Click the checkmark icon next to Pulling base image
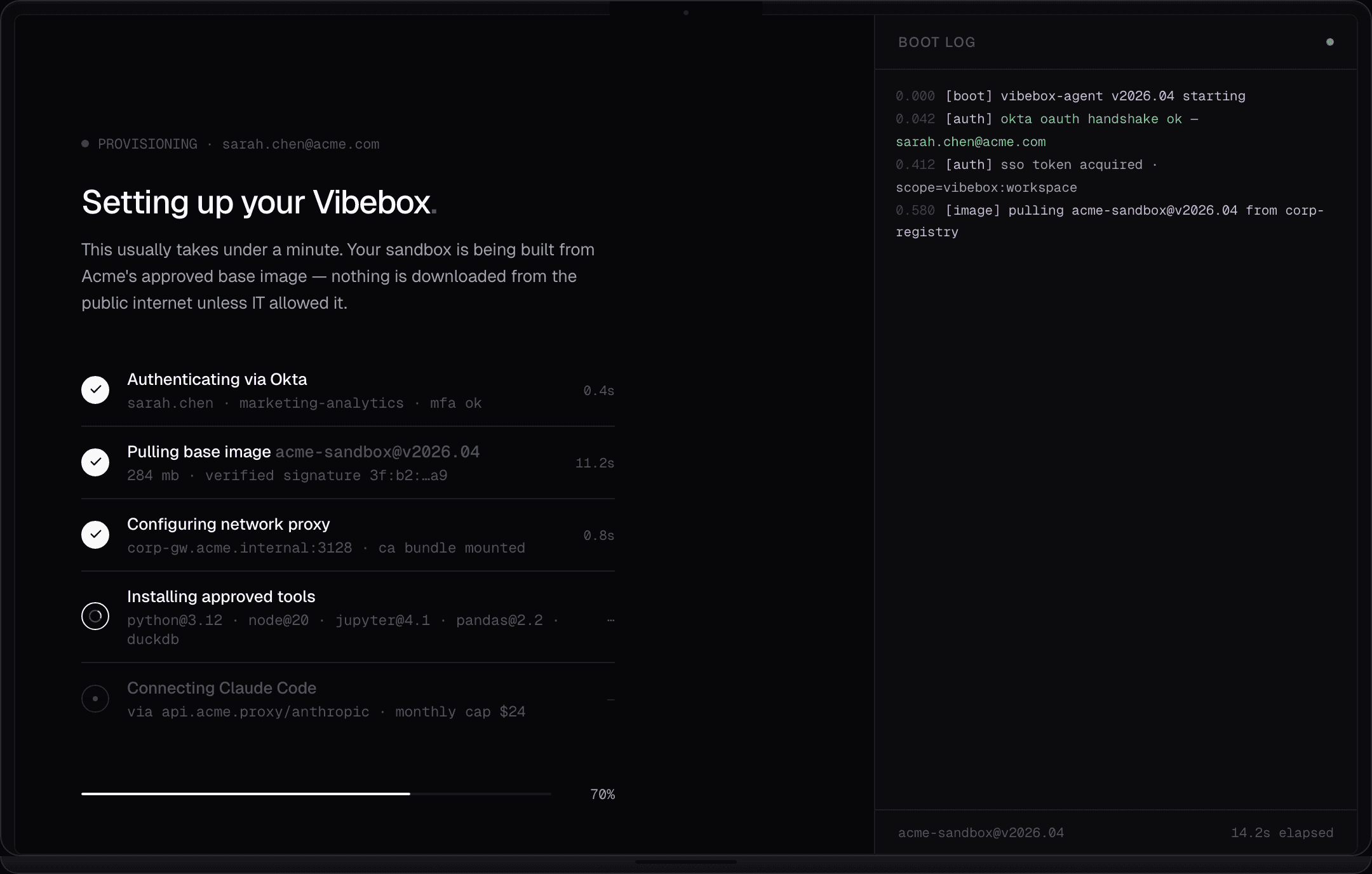1372x874 pixels. click(95, 462)
